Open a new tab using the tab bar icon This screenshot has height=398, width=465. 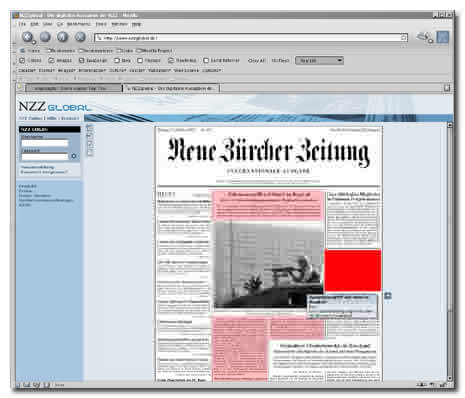pyautogui.click(x=20, y=87)
